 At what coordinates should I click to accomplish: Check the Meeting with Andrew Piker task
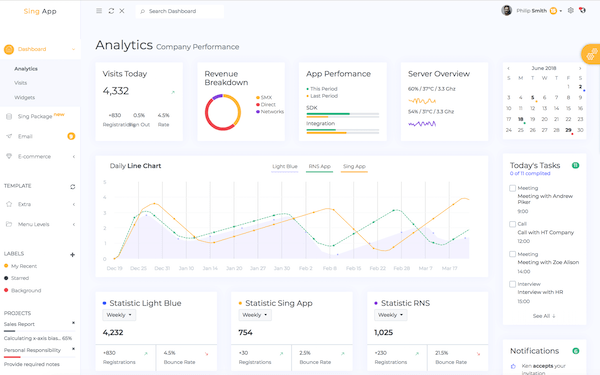(x=512, y=188)
